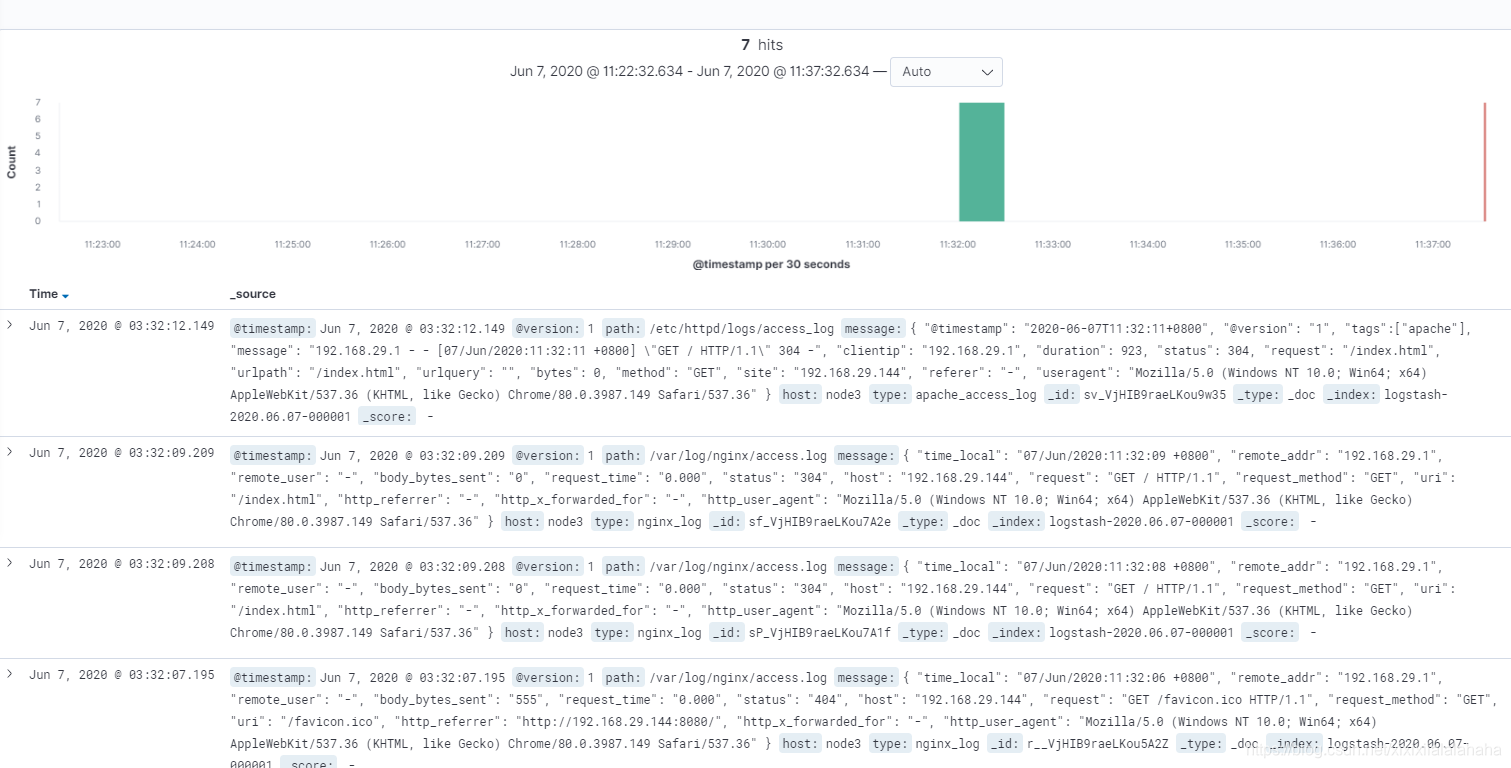Expand the 03:32:07.195 log row
This screenshot has height=768, width=1511.
tap(10, 674)
